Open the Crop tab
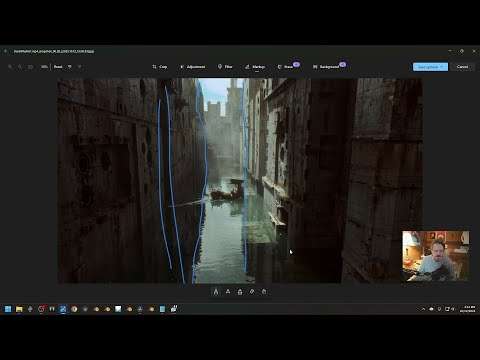Viewport: 480px width, 360px height. (x=160, y=67)
